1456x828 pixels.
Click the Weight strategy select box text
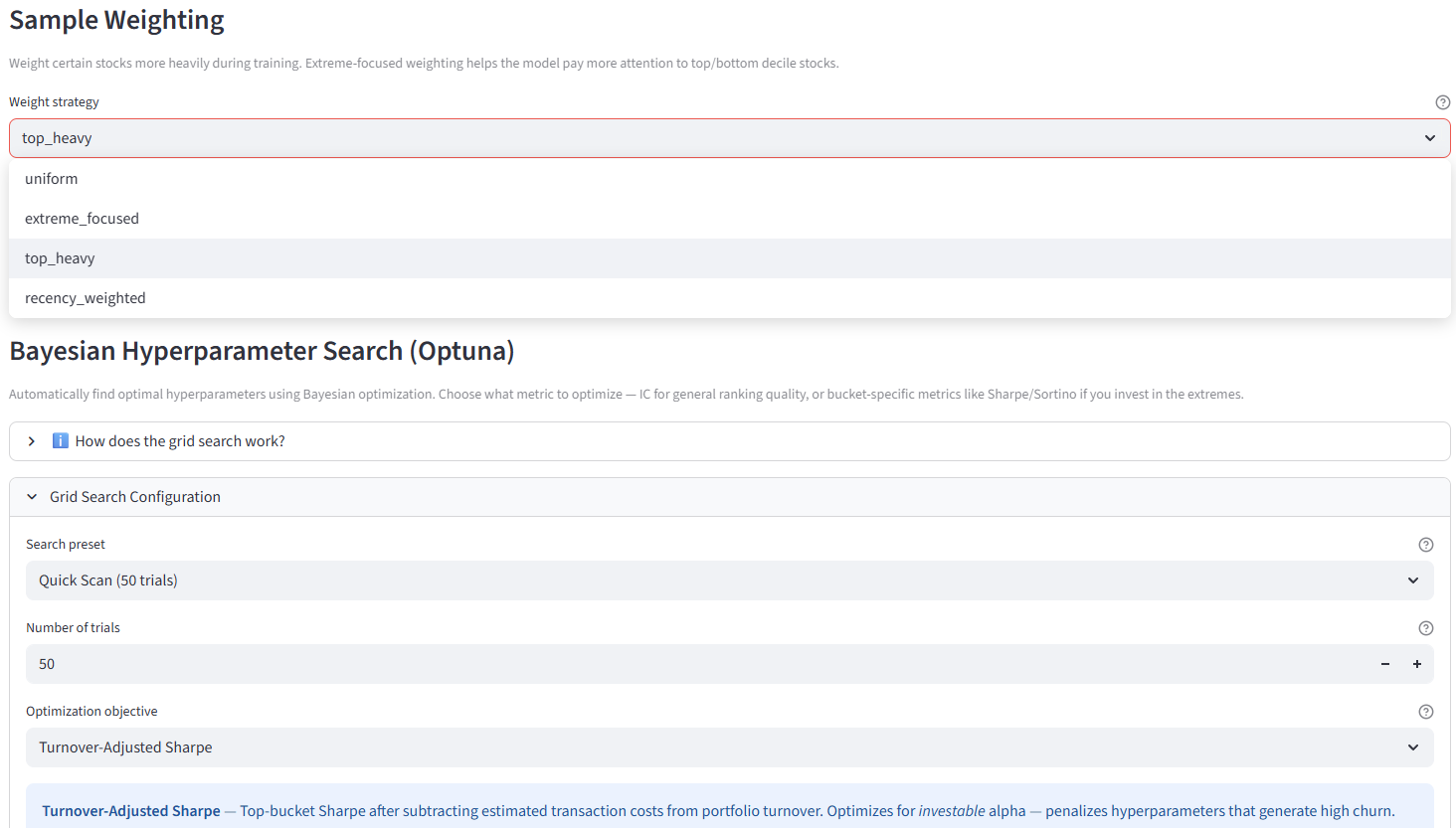[57, 138]
